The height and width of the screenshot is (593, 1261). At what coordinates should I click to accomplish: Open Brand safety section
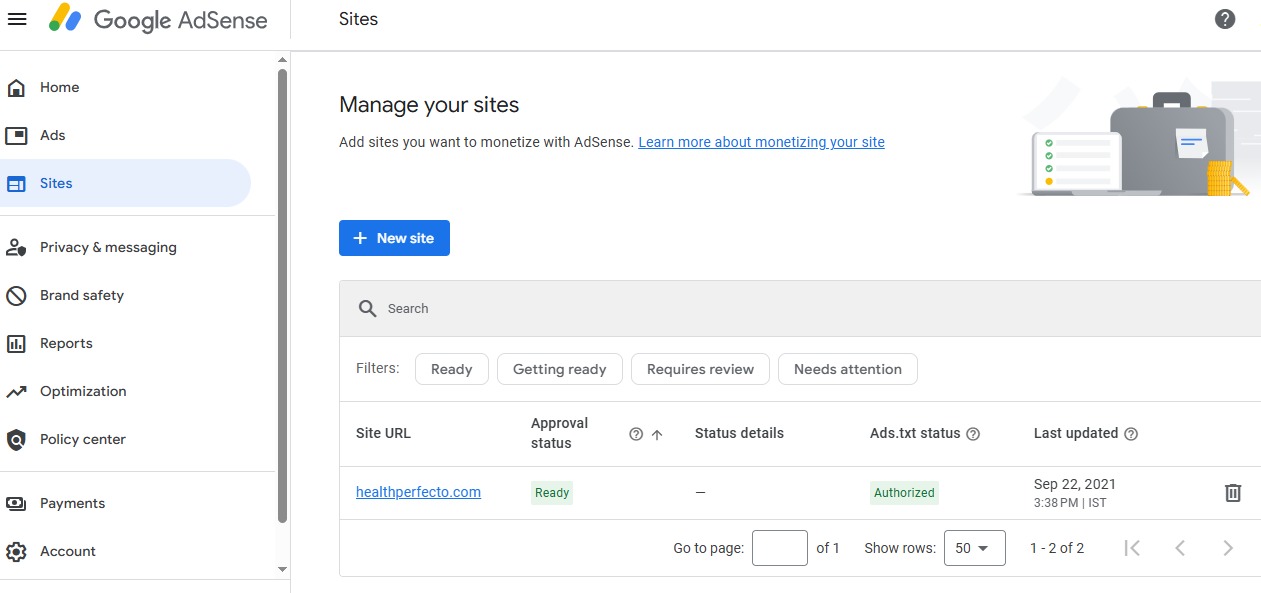[125, 296]
